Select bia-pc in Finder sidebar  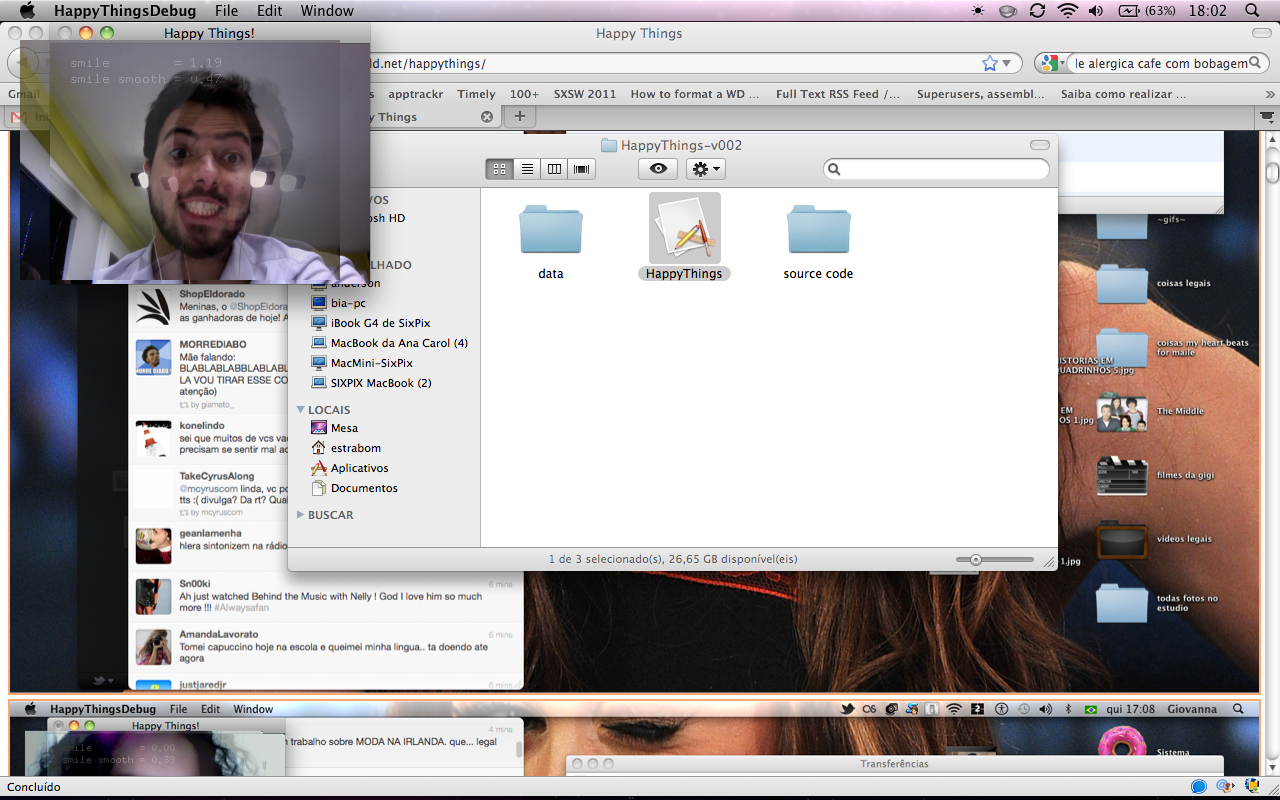tap(348, 303)
